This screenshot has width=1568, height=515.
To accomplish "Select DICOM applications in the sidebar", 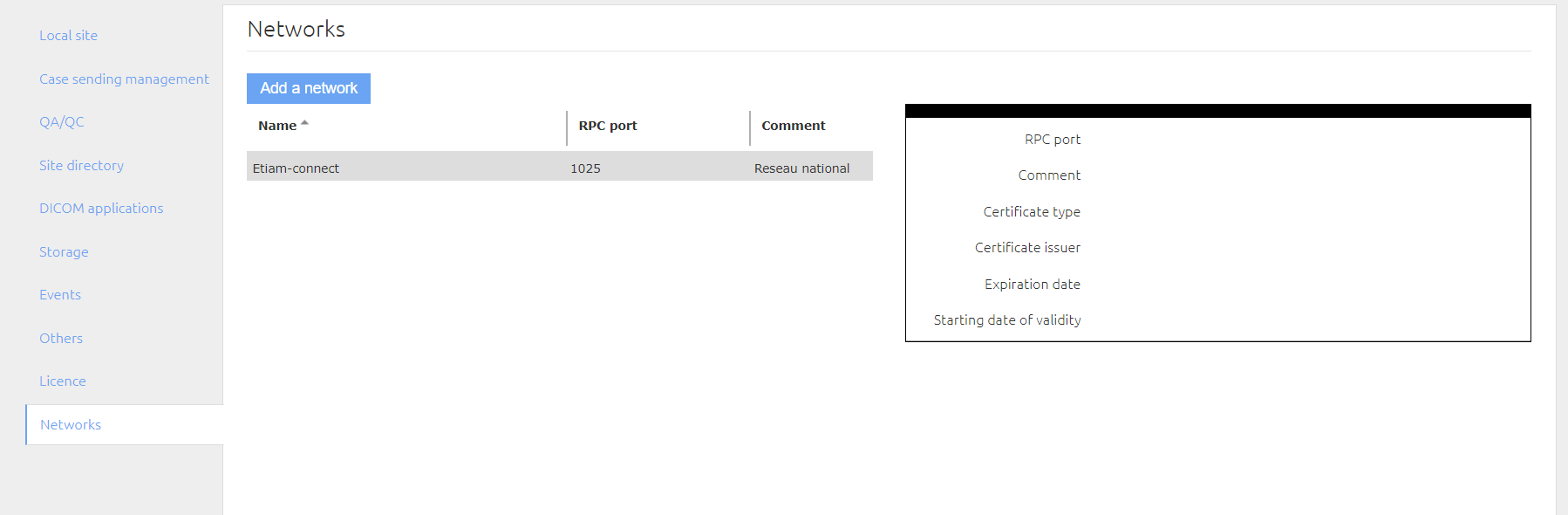I will coord(101,209).
